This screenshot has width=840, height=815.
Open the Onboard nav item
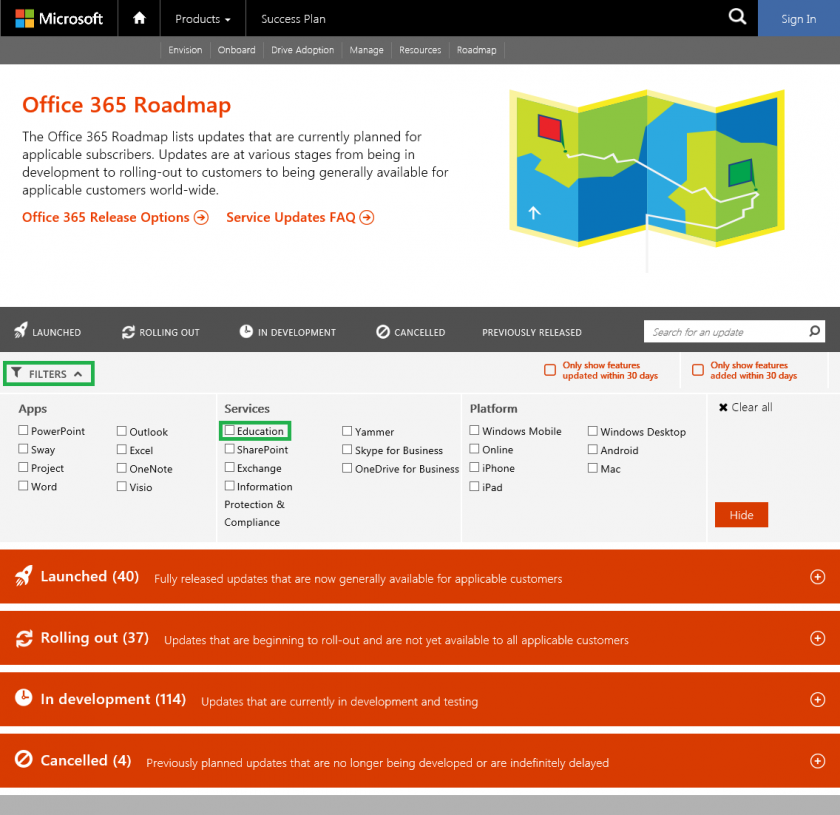point(236,50)
